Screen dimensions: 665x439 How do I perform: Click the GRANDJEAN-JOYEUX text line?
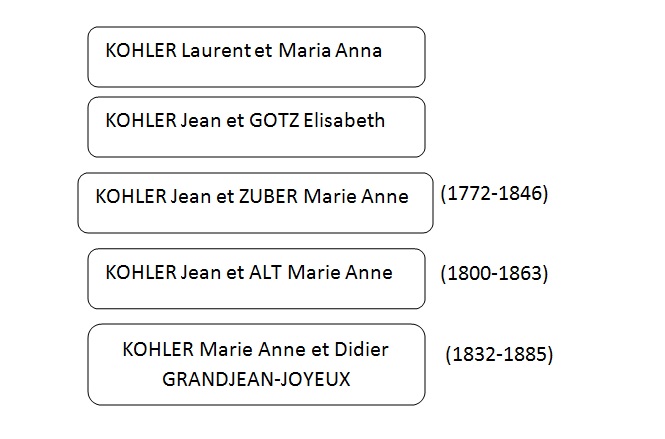tap(256, 379)
